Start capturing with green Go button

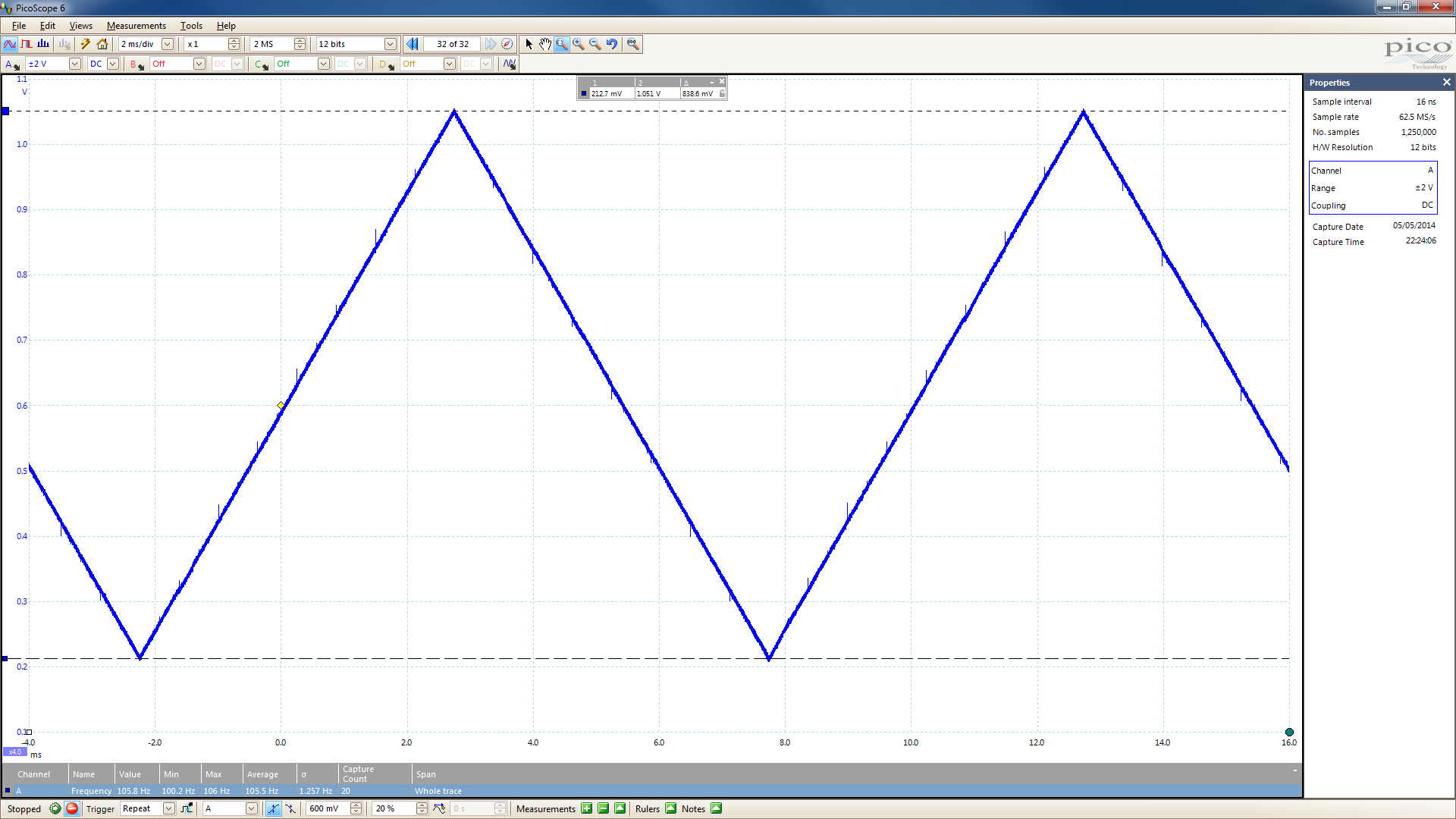[55, 808]
